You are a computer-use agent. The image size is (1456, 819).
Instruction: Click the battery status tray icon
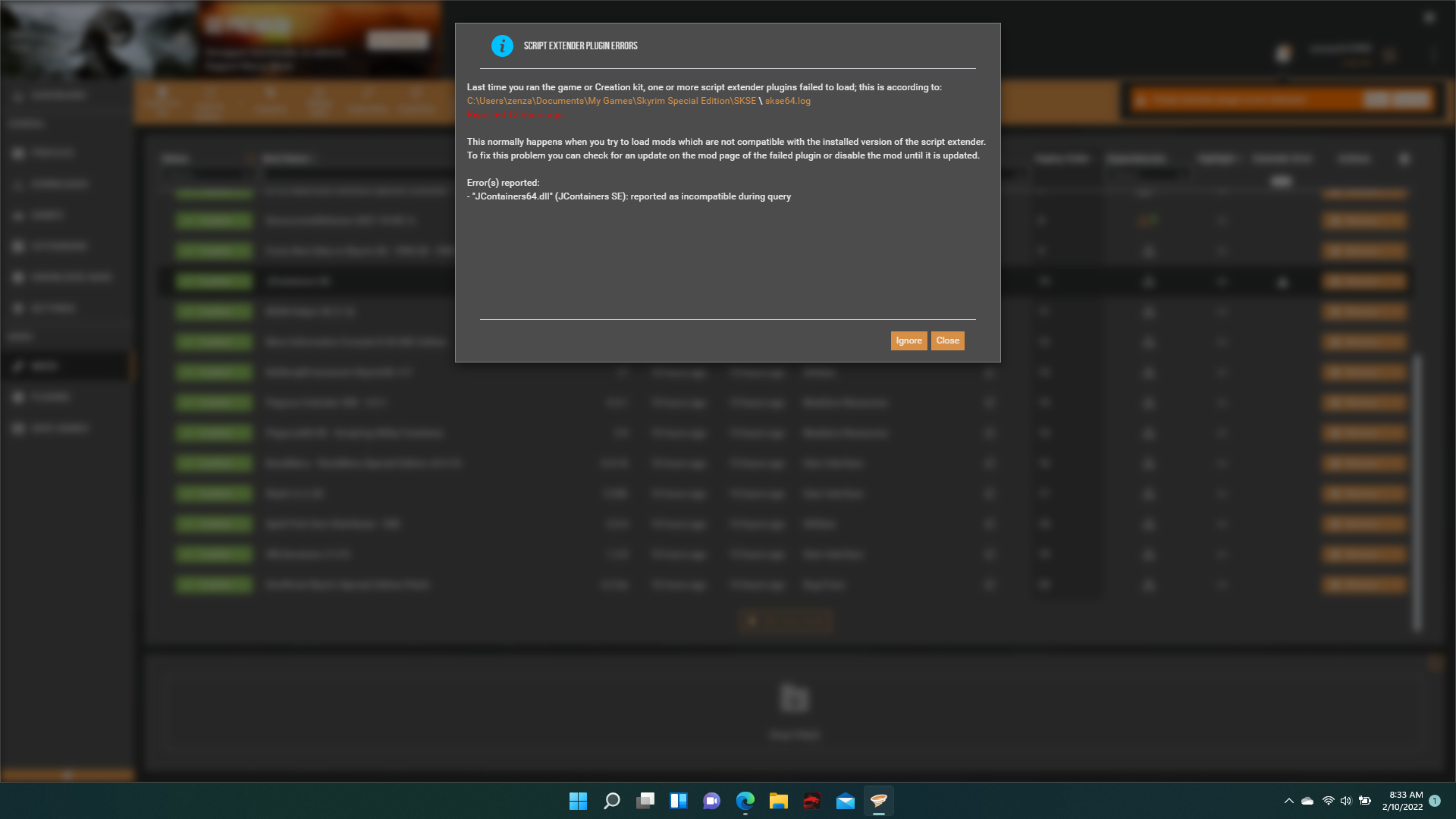coord(1365,801)
